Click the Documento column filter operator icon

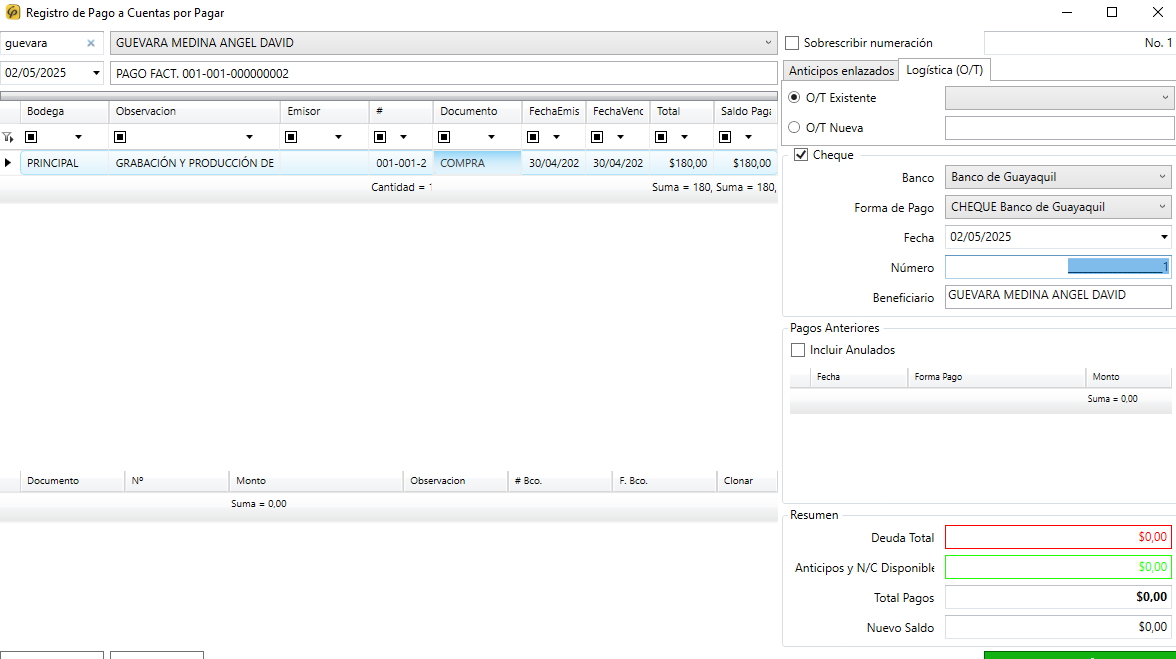point(445,137)
